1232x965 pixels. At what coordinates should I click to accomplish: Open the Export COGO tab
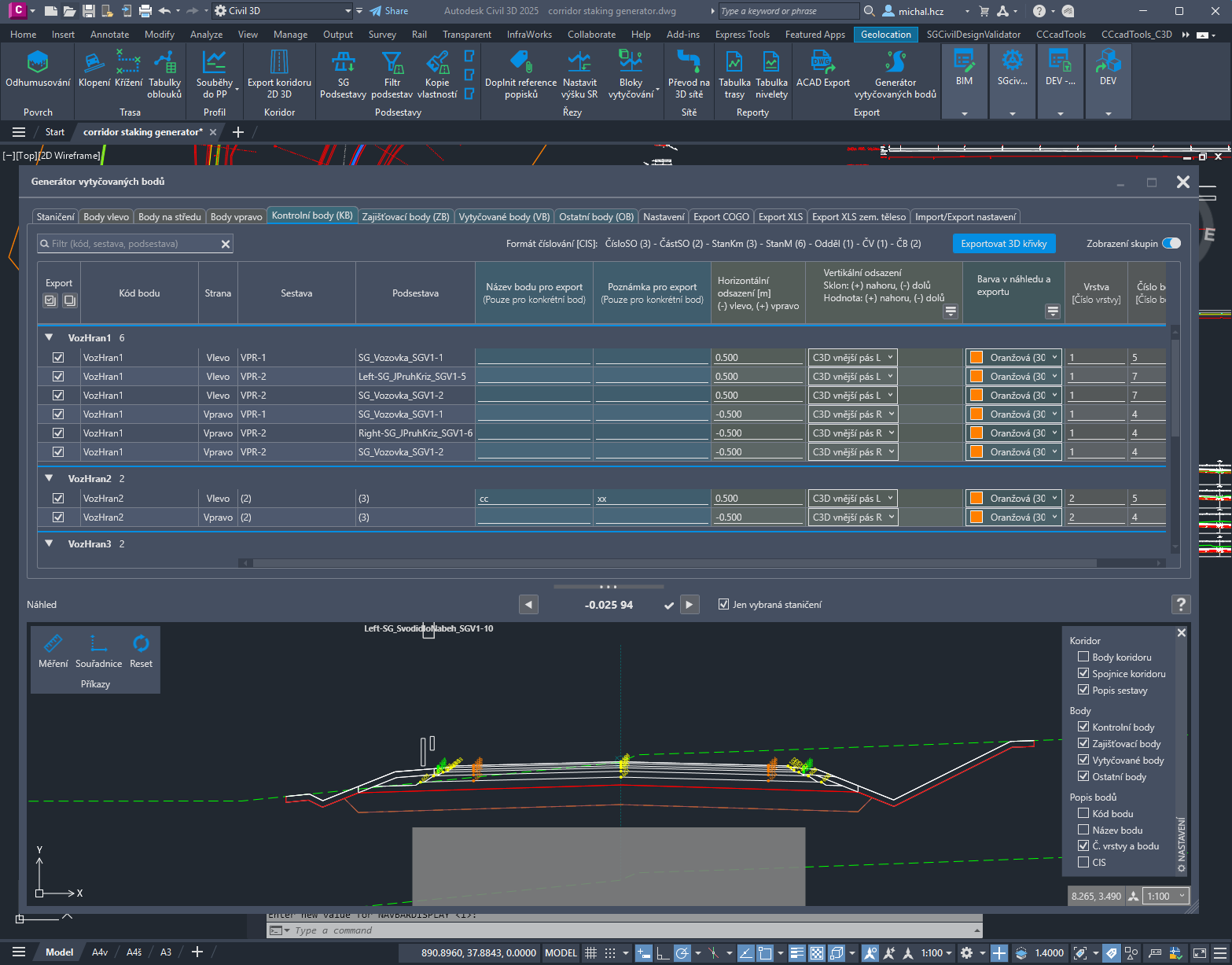pos(721,217)
